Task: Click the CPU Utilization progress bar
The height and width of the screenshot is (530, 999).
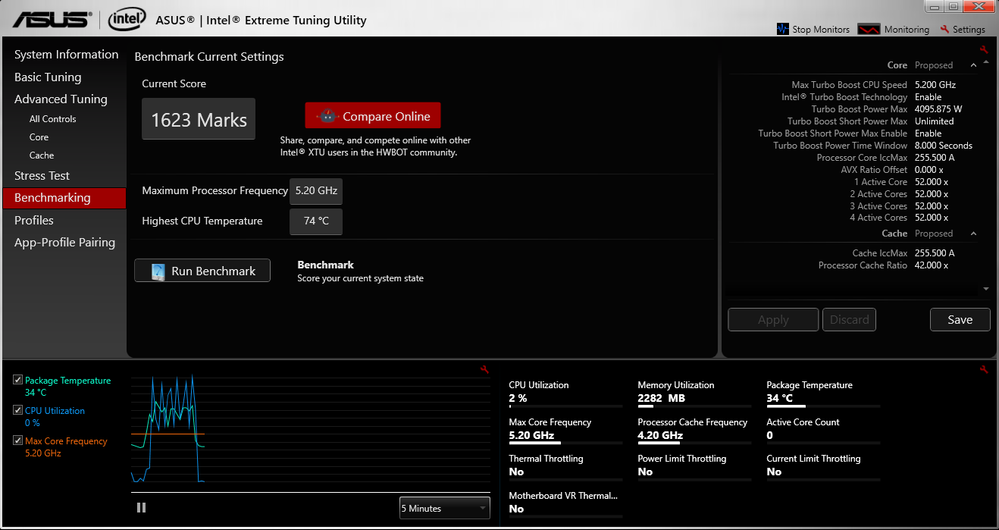Action: click(x=565, y=406)
